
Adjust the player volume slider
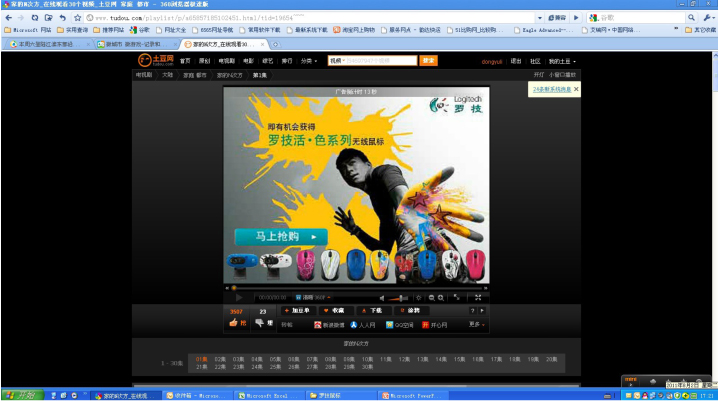398,298
